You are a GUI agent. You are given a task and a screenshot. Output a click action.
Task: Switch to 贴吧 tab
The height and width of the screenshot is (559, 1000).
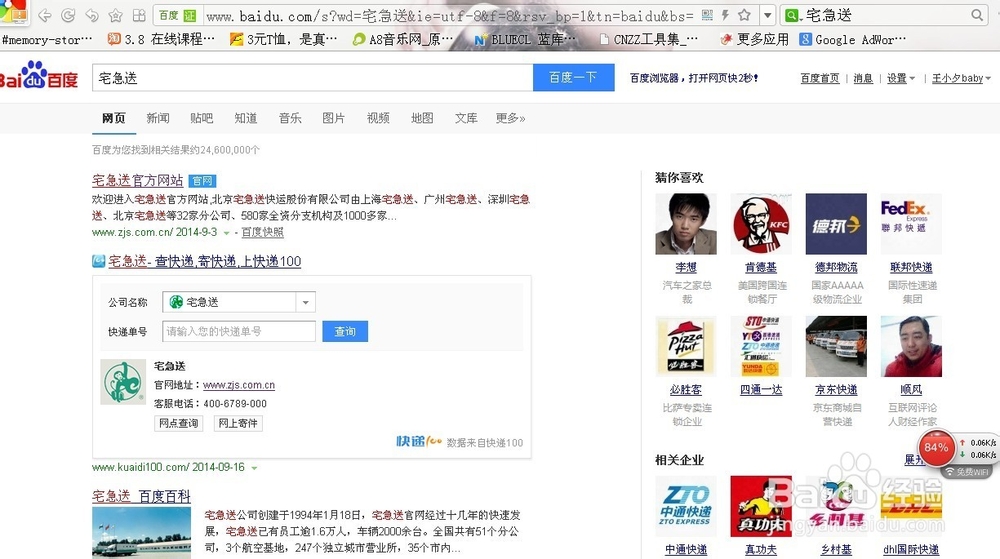point(202,118)
